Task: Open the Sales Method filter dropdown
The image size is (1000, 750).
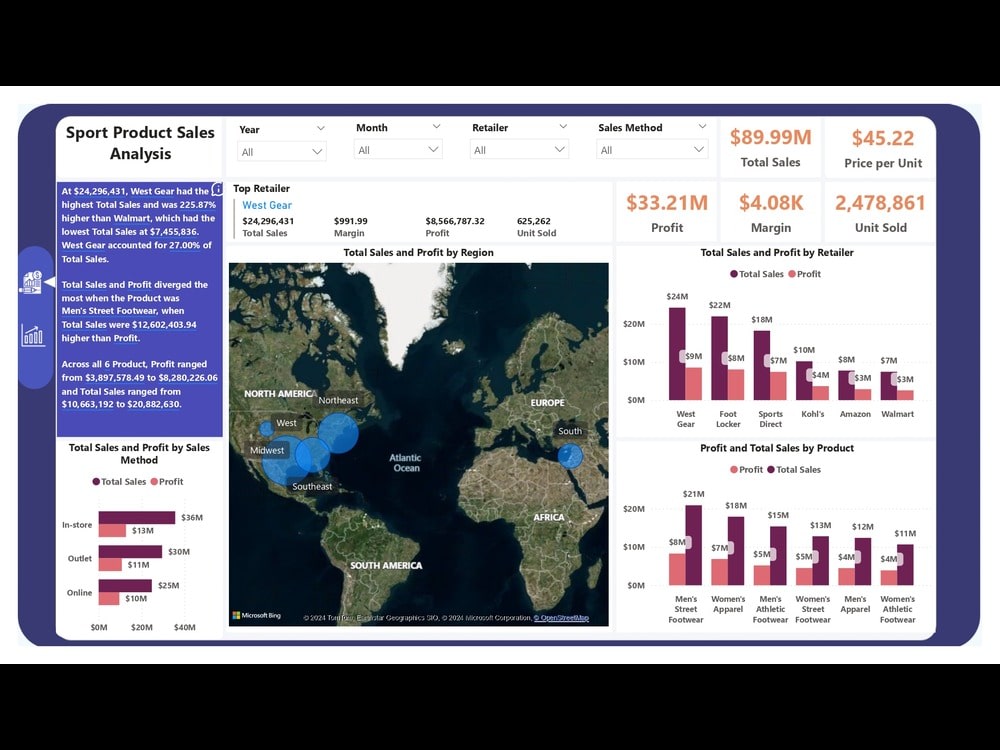Action: [x=652, y=151]
